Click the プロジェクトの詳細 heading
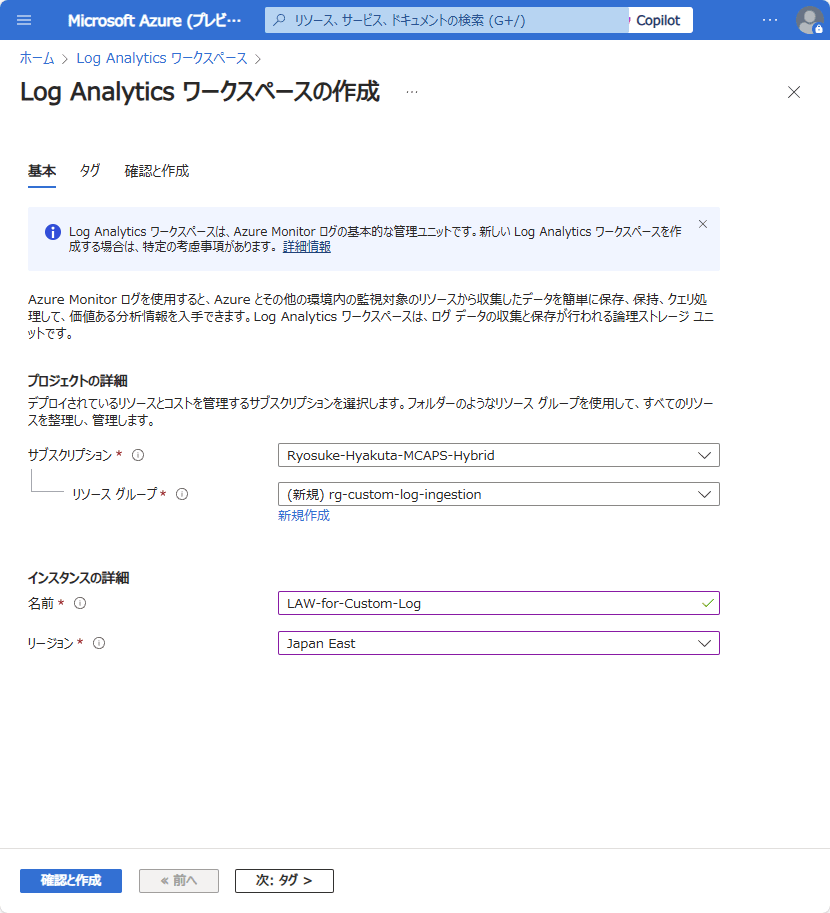The image size is (830, 913). pos(77,381)
